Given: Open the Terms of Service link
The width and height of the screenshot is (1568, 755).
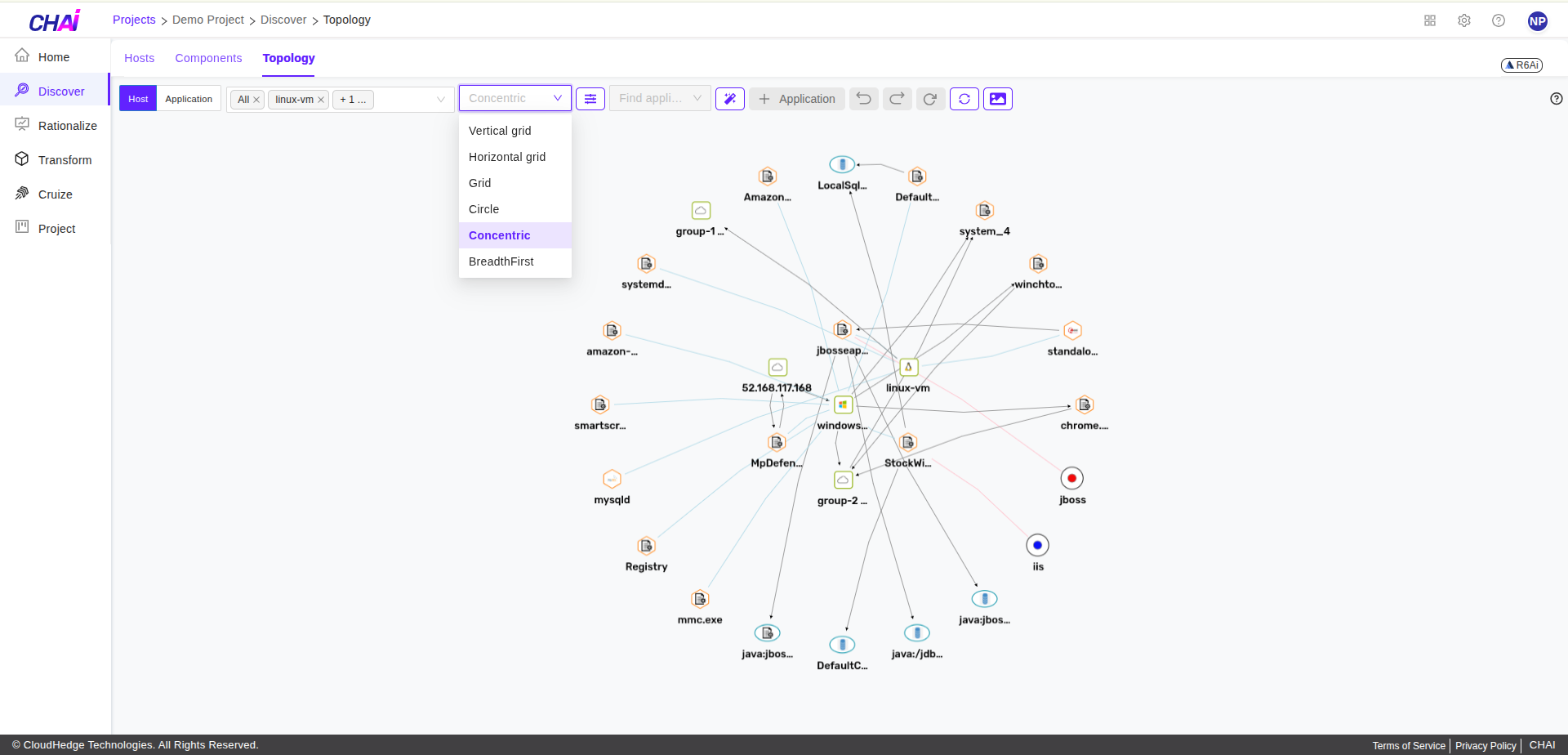Looking at the screenshot, I should pyautogui.click(x=1408, y=745).
